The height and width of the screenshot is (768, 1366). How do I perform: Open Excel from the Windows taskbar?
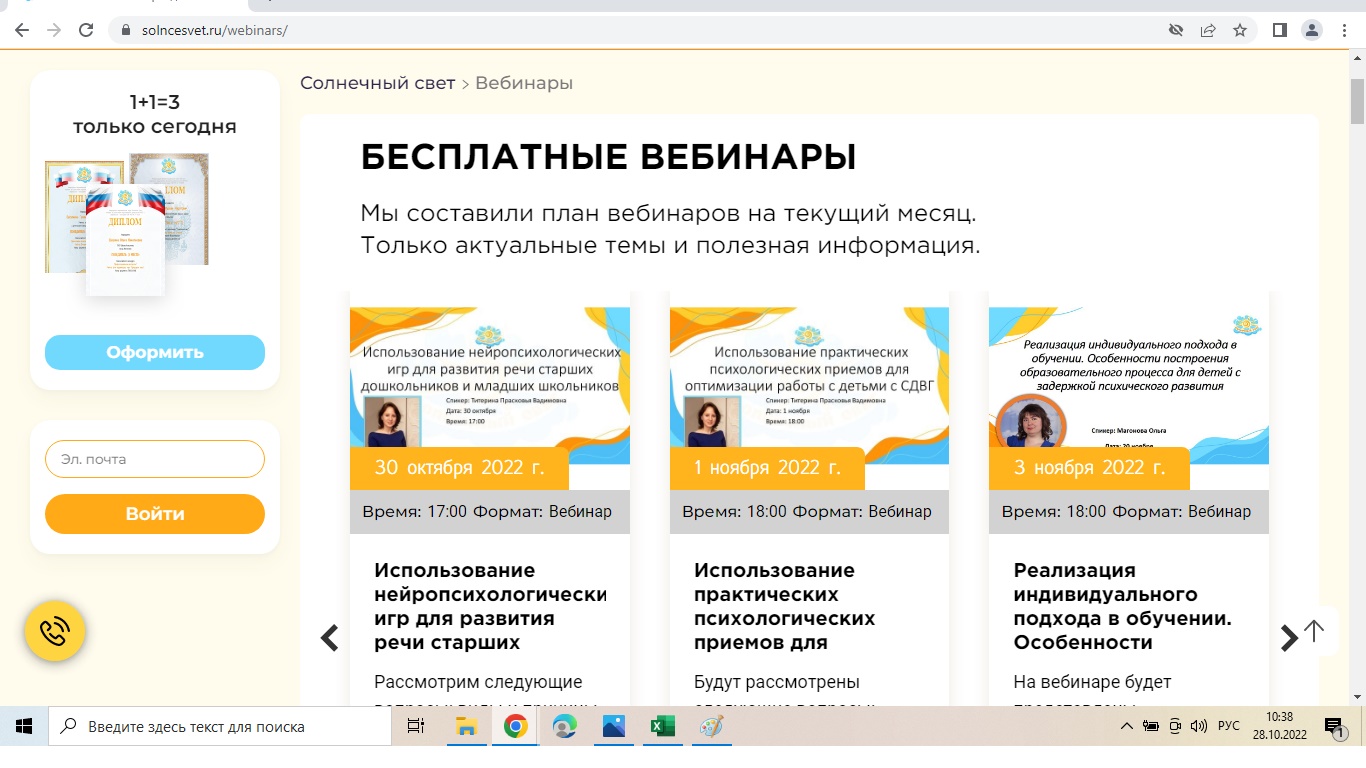click(662, 727)
